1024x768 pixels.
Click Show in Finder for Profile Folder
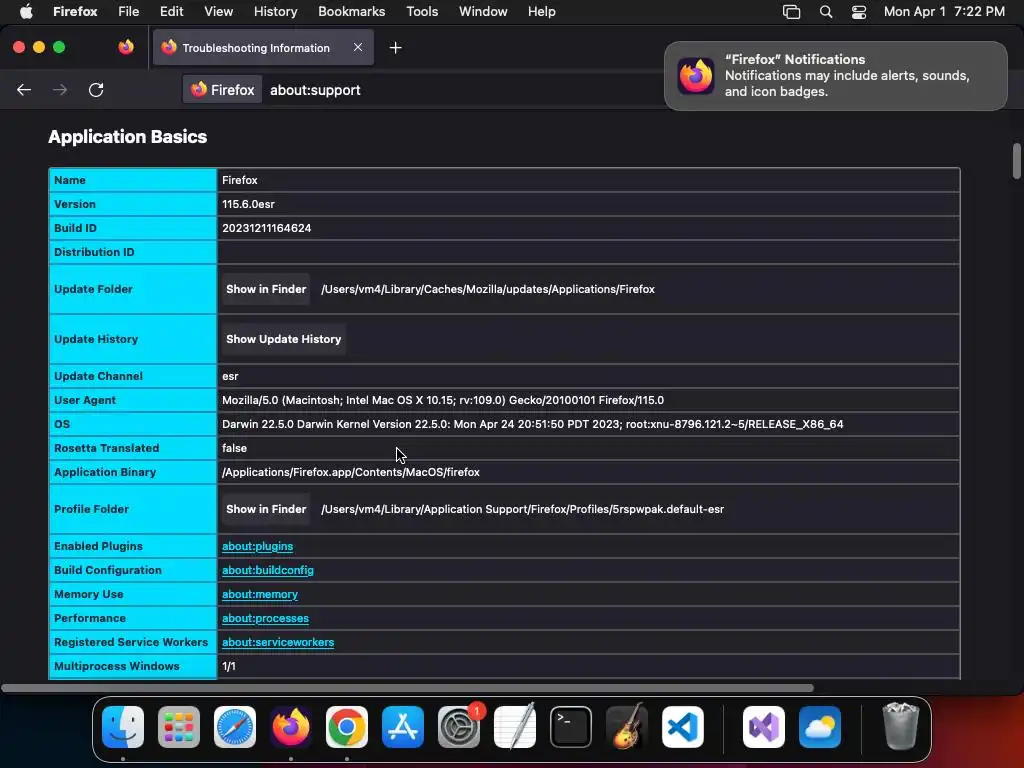tap(266, 509)
